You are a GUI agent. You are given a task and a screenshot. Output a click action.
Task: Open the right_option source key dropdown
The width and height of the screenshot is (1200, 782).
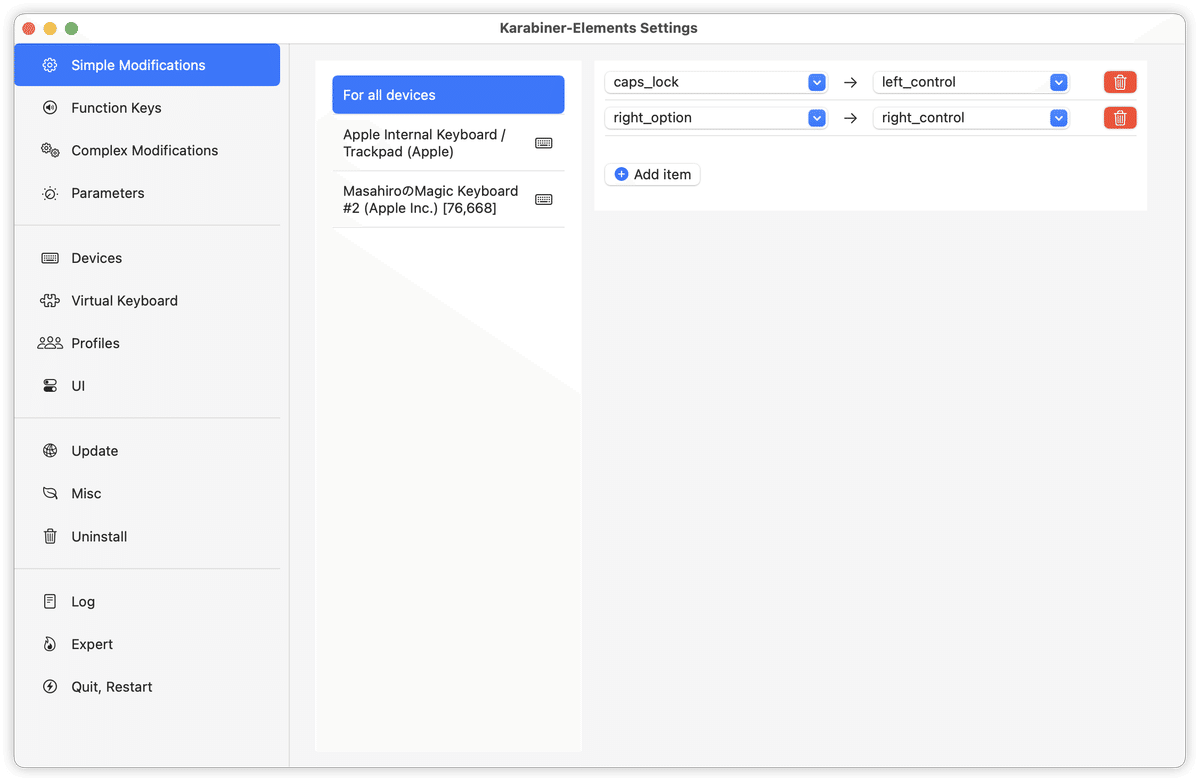click(716, 118)
